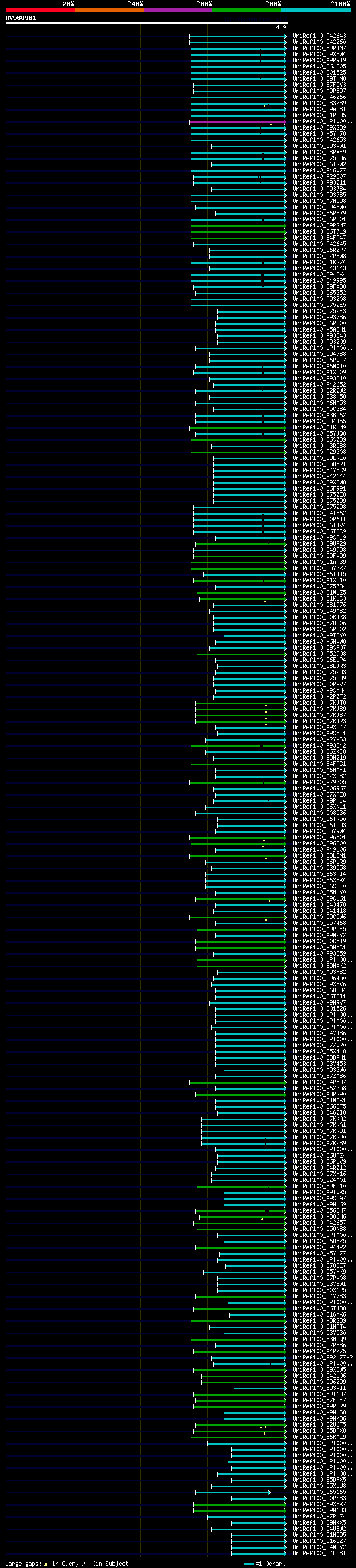Image resolution: width=356 pixels, height=1568 pixels.
Task: Open hit UniRef100_Q6J205
Action: pyautogui.click(x=319, y=66)
